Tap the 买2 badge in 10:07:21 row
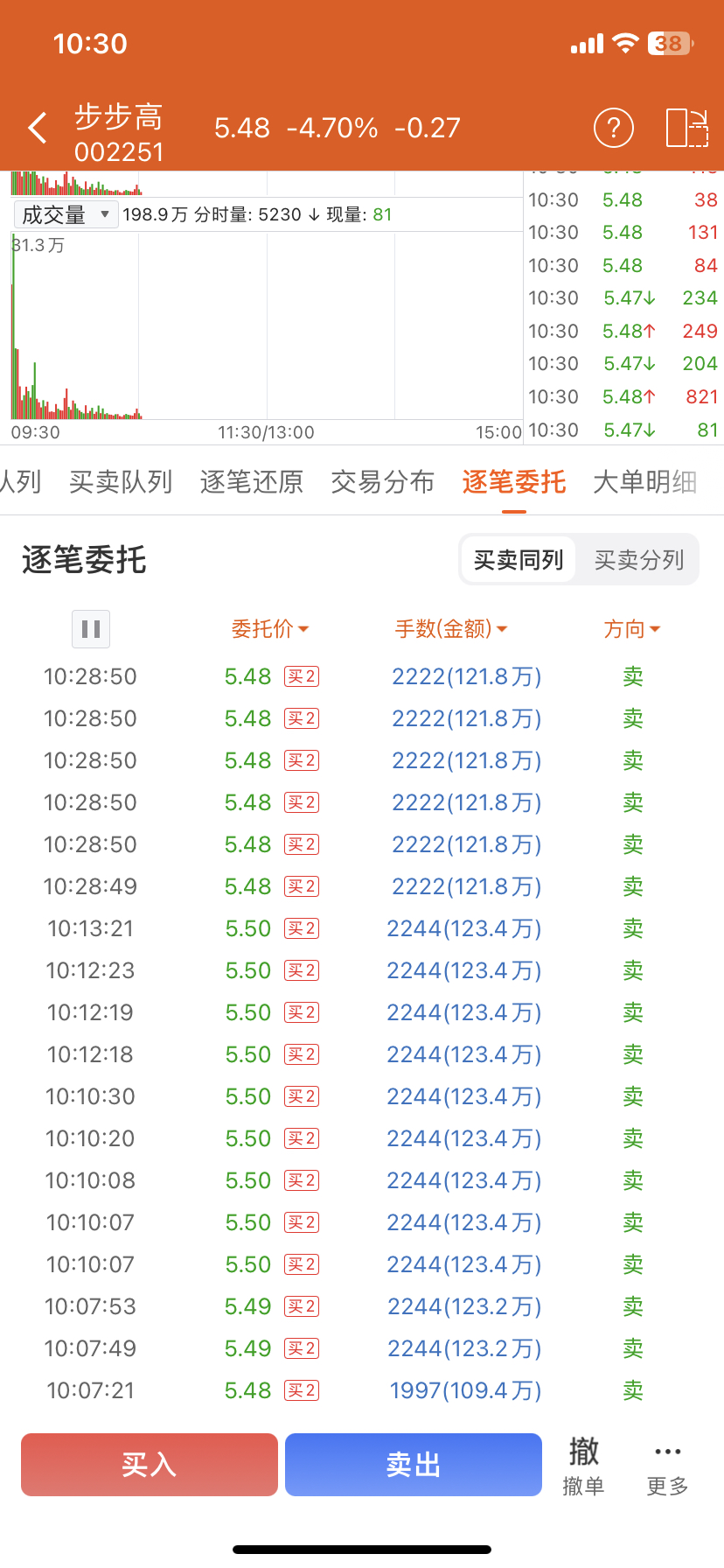Screen dimensions: 724x1568 (x=302, y=1390)
